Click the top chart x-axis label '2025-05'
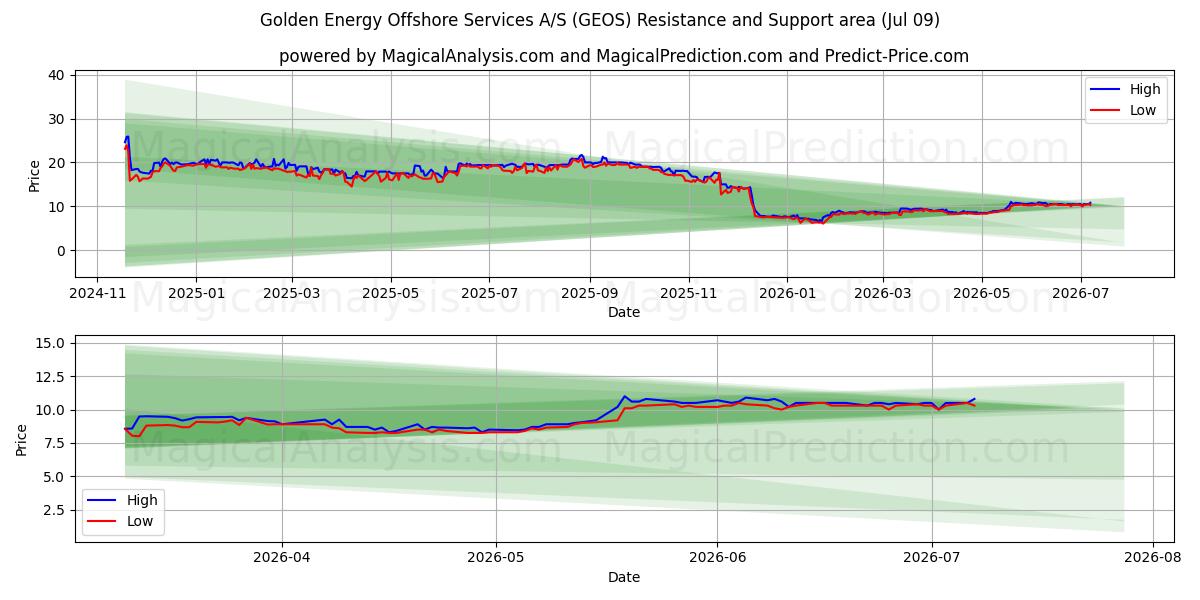 click(x=390, y=295)
